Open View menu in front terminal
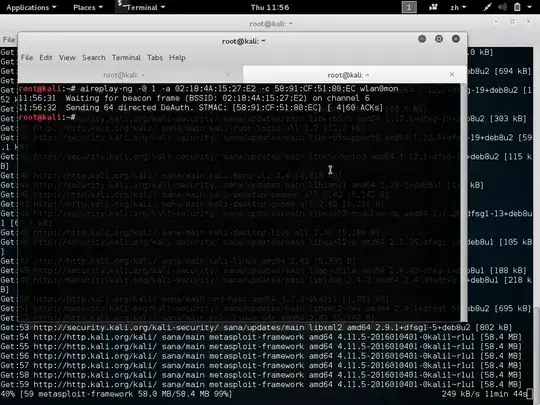Viewport: 540px width, 405px height. pyautogui.click(x=67, y=58)
